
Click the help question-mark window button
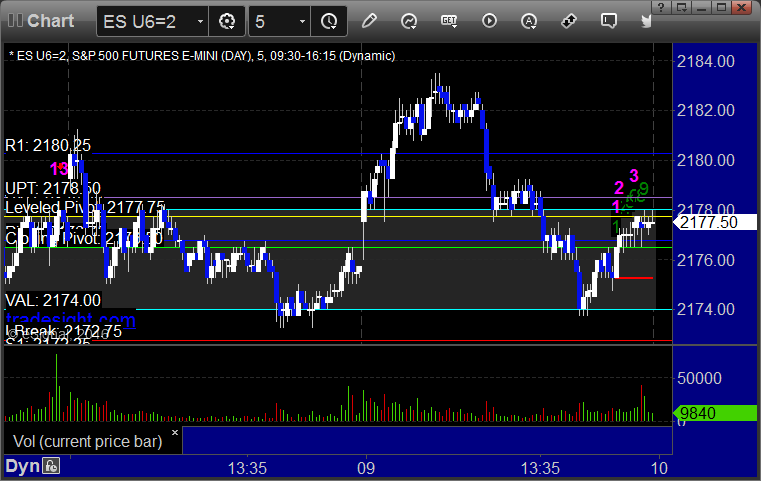pyautogui.click(x=661, y=7)
